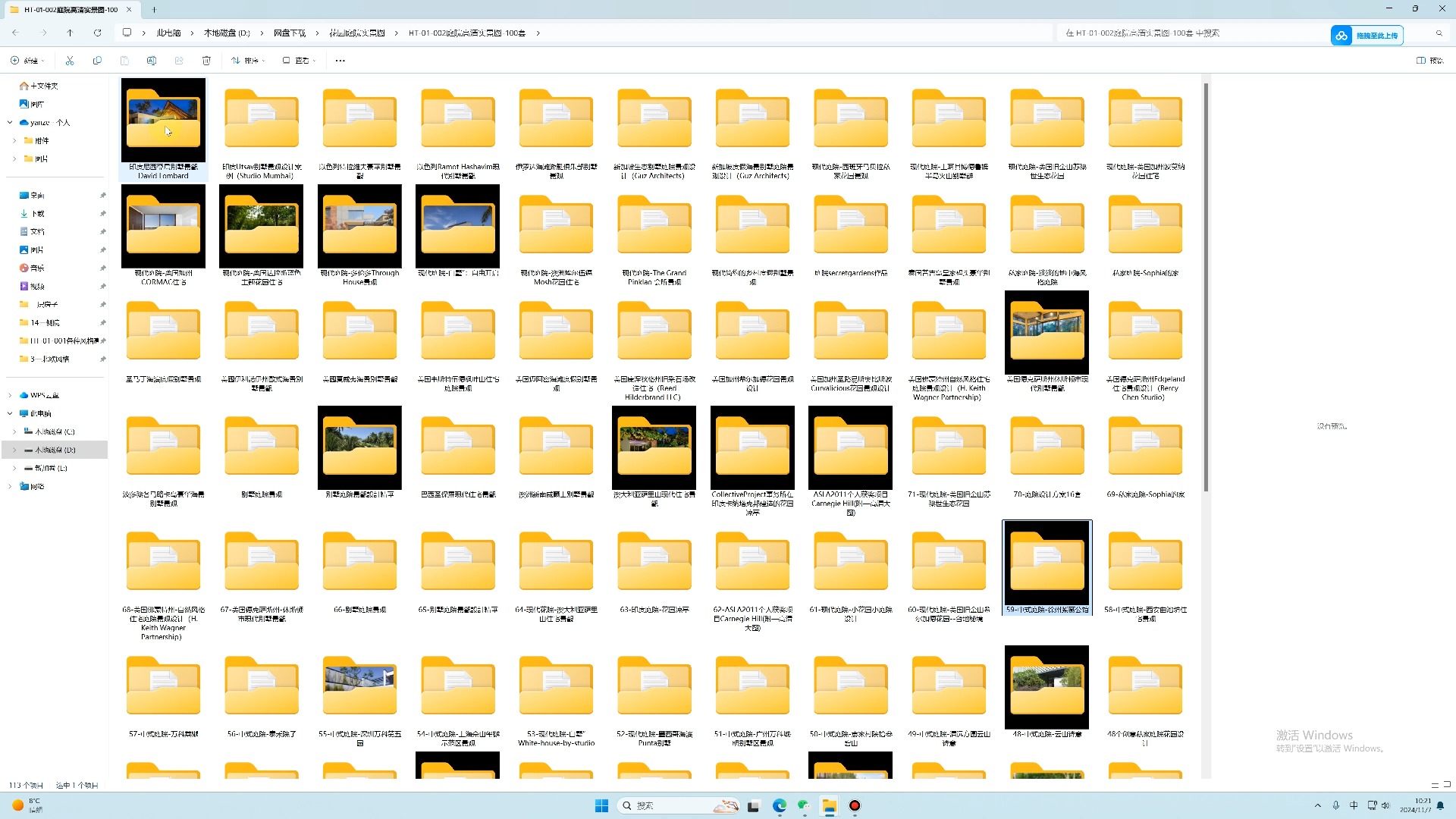Viewport: 1456px width, 819px height.
Task: Open the See more (…) toolbar menu
Action: coord(340,61)
